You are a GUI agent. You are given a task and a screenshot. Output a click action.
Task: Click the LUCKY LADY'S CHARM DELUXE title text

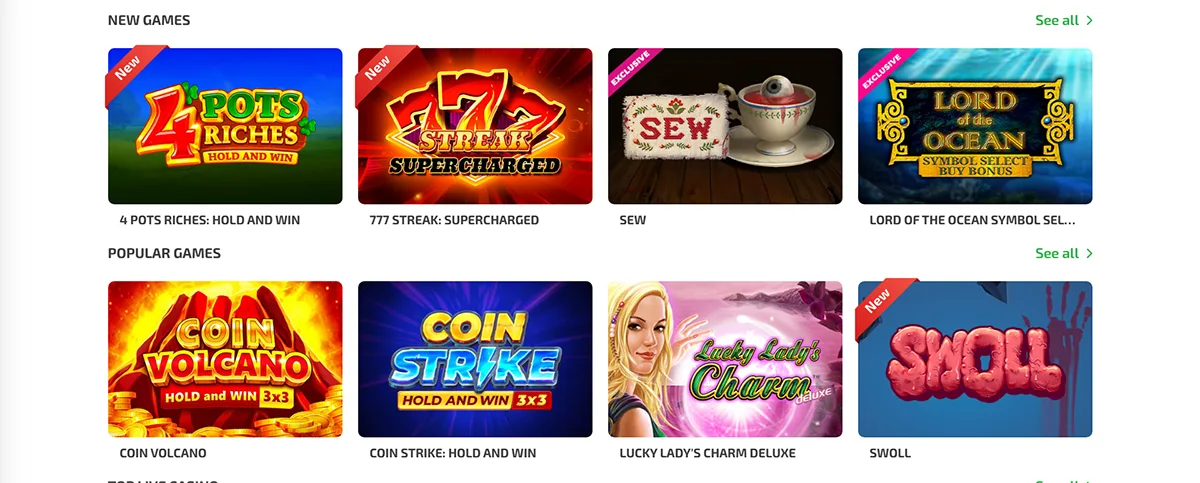click(708, 453)
